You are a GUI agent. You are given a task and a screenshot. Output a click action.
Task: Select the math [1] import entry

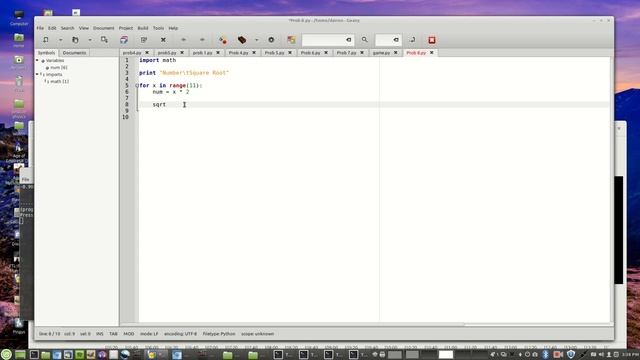(x=59, y=81)
